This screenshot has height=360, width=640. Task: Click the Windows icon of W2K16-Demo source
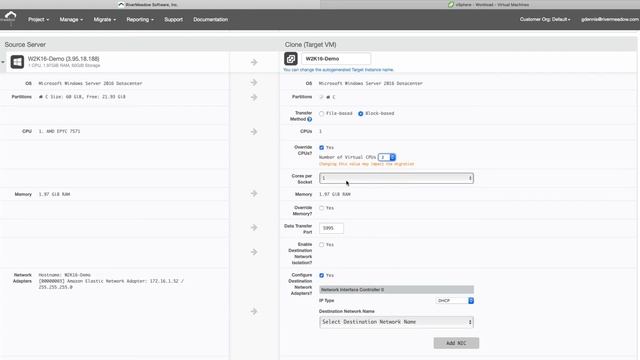click(17, 62)
